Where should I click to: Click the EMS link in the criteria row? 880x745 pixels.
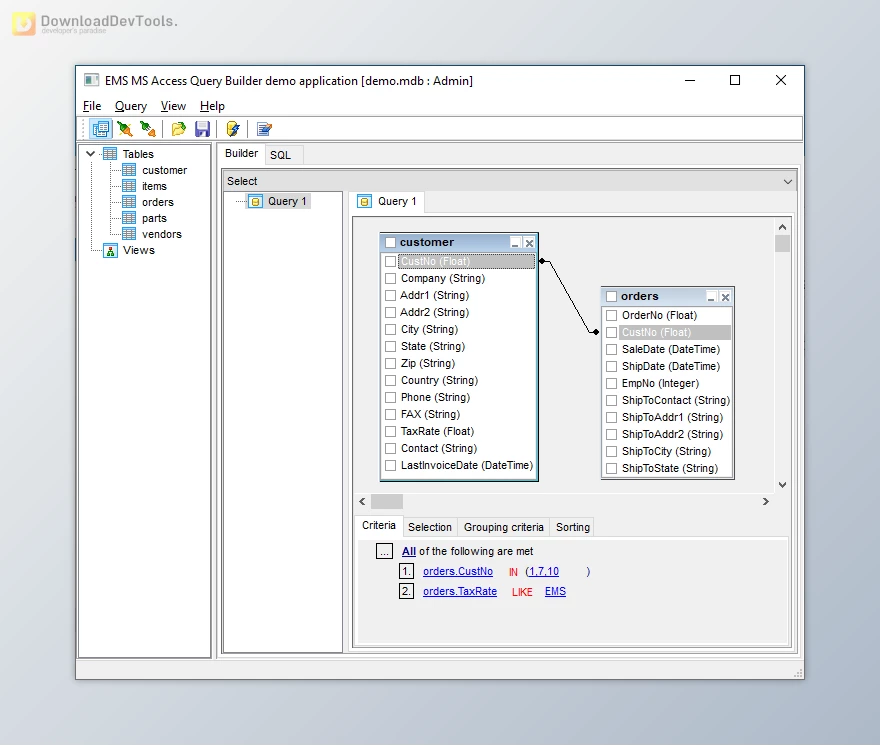[555, 591]
